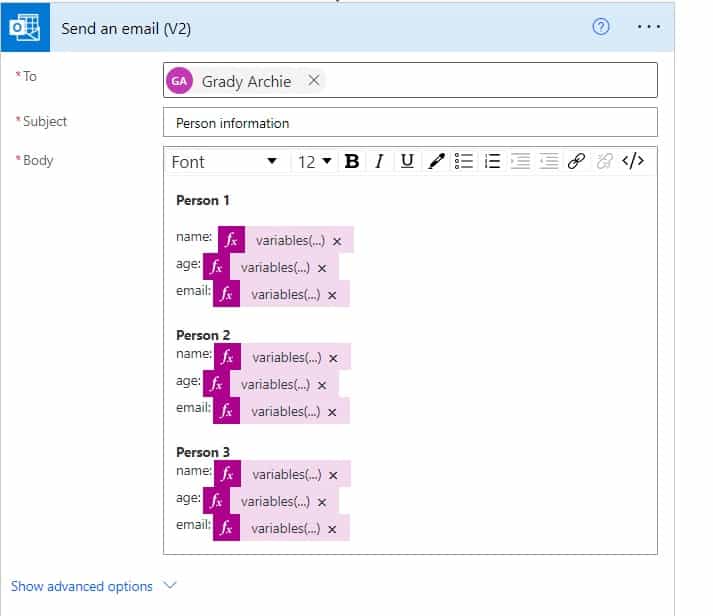Screen dimensions: 713x616
Task: Insert a hyperlink with link icon
Action: (x=576, y=161)
